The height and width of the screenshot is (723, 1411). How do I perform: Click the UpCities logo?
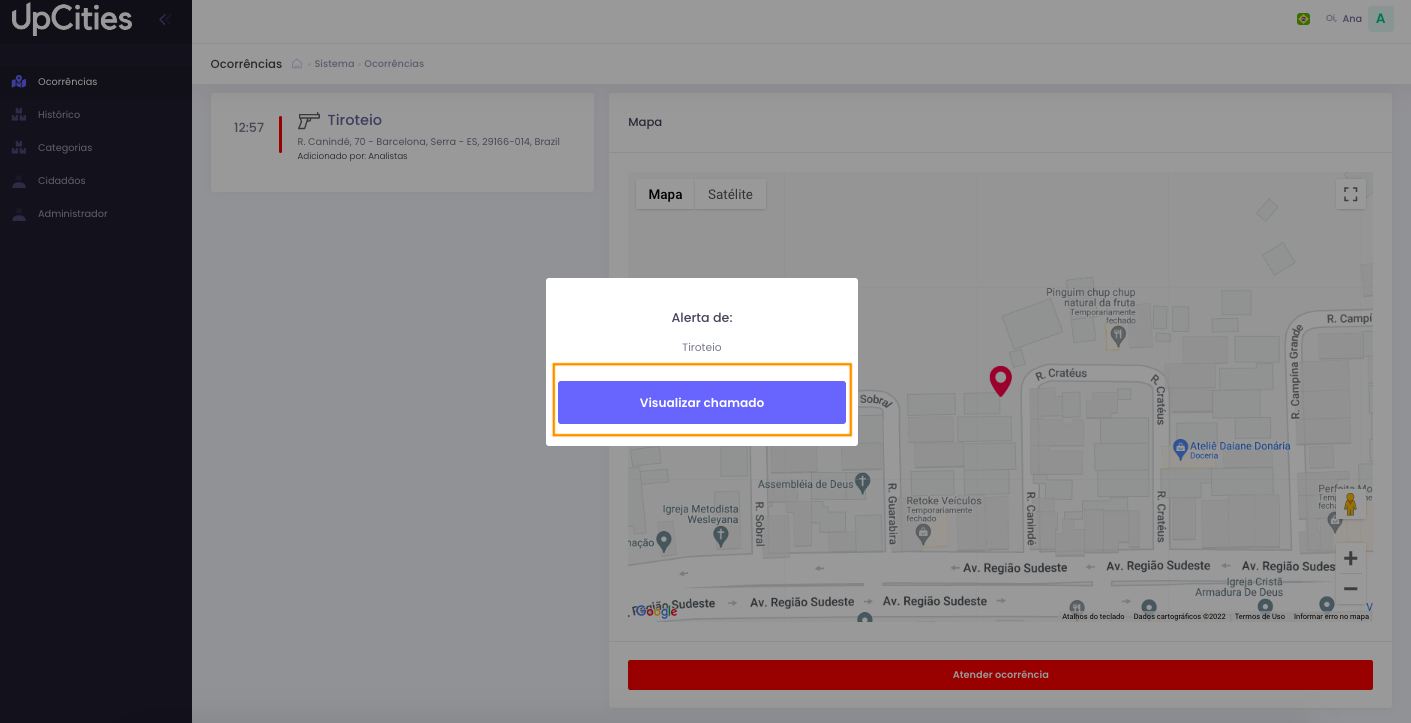[x=71, y=19]
